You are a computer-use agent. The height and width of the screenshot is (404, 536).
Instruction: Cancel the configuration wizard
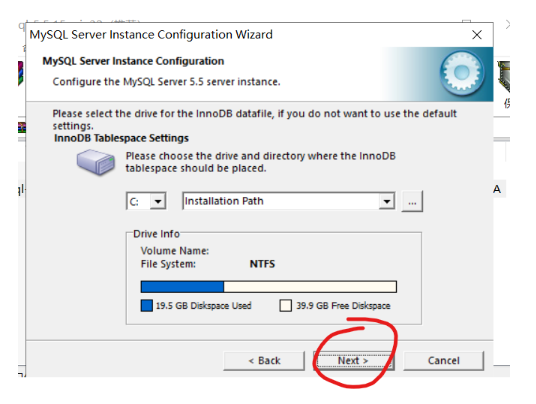tap(444, 361)
